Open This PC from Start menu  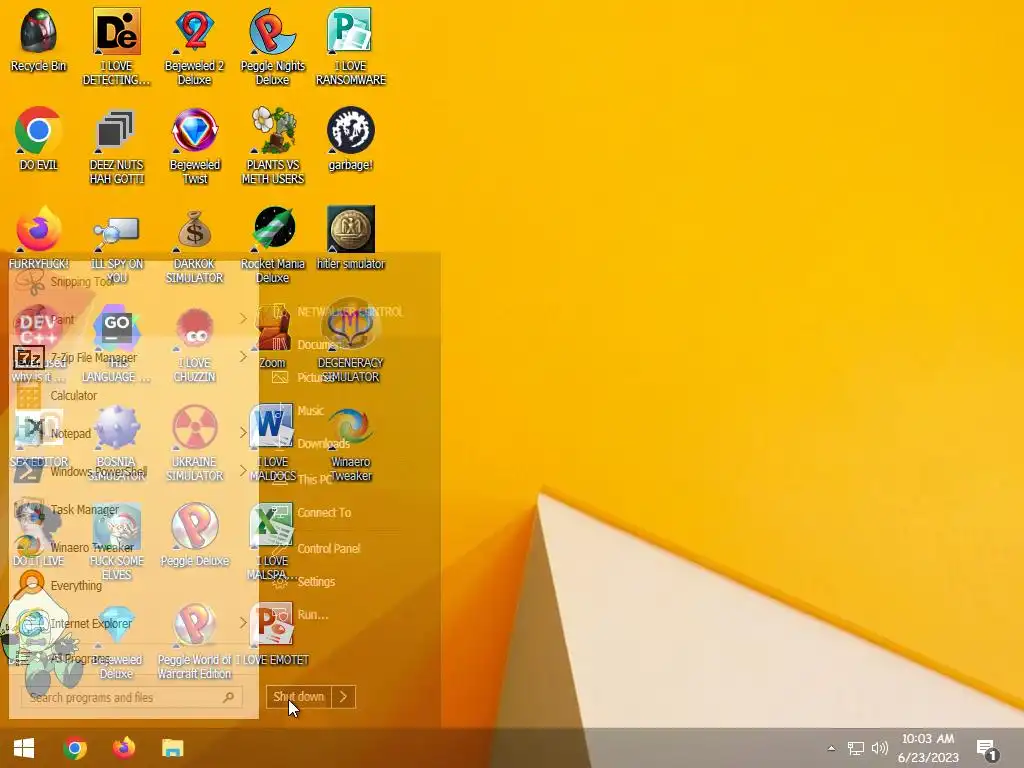[x=315, y=479]
